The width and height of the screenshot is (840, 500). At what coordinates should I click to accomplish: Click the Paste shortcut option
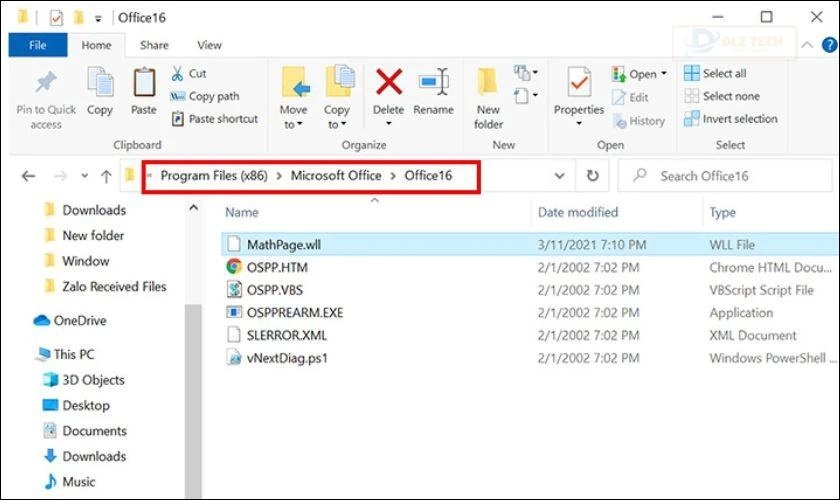point(215,119)
